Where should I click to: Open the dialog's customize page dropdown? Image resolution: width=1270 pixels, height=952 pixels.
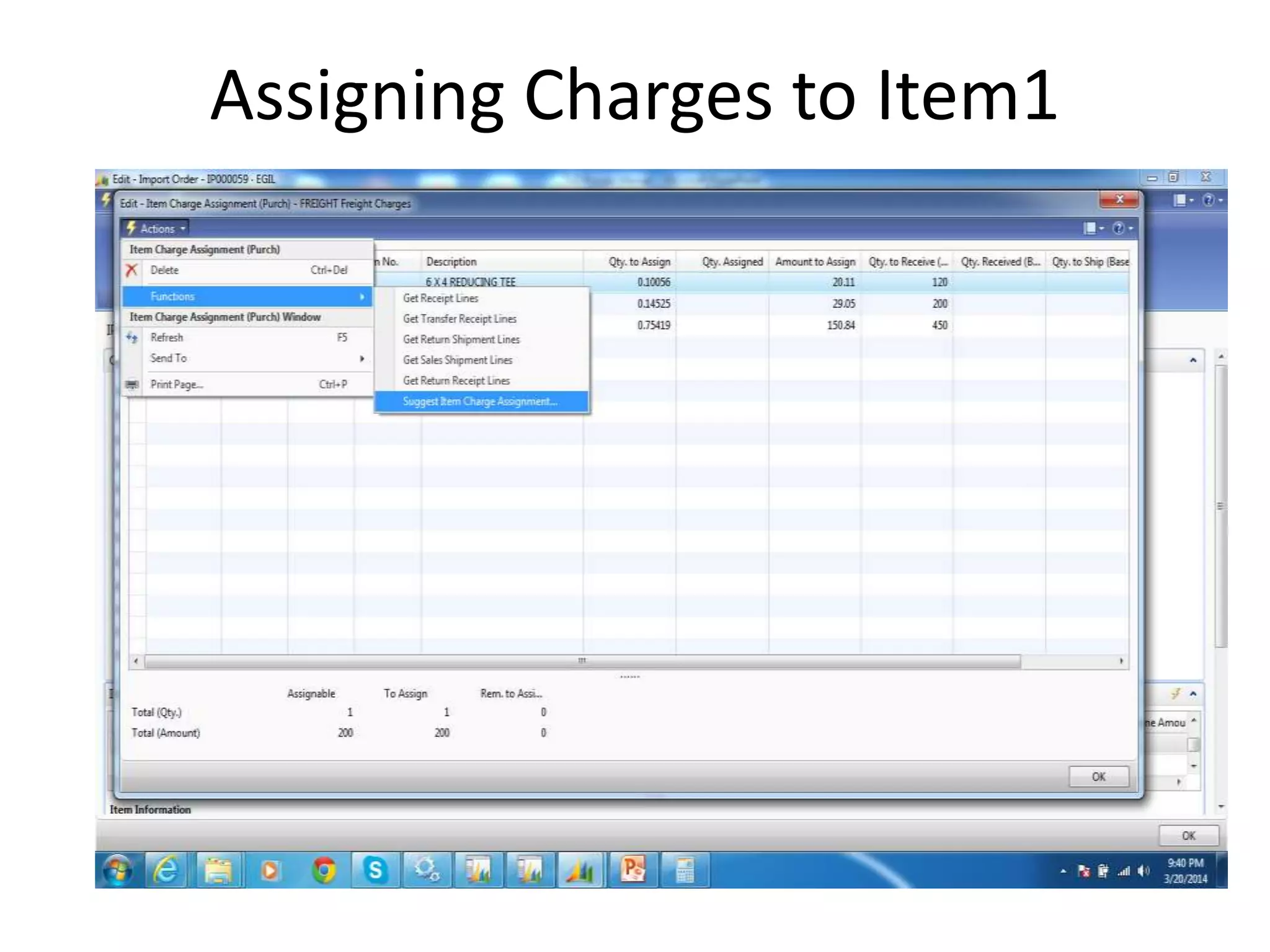point(1093,229)
